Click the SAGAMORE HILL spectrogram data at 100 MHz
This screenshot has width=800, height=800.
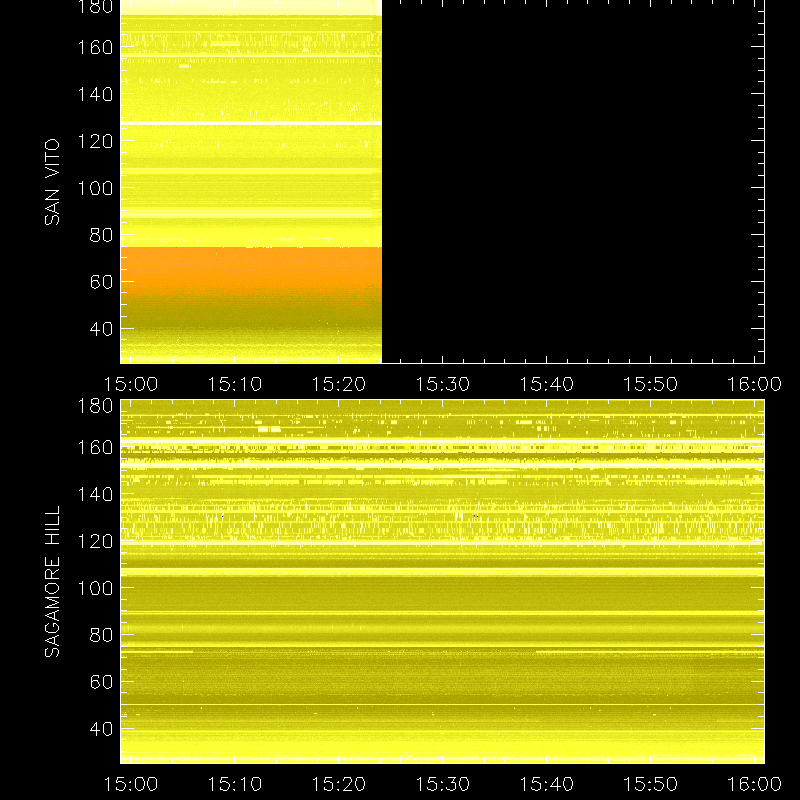point(442,588)
